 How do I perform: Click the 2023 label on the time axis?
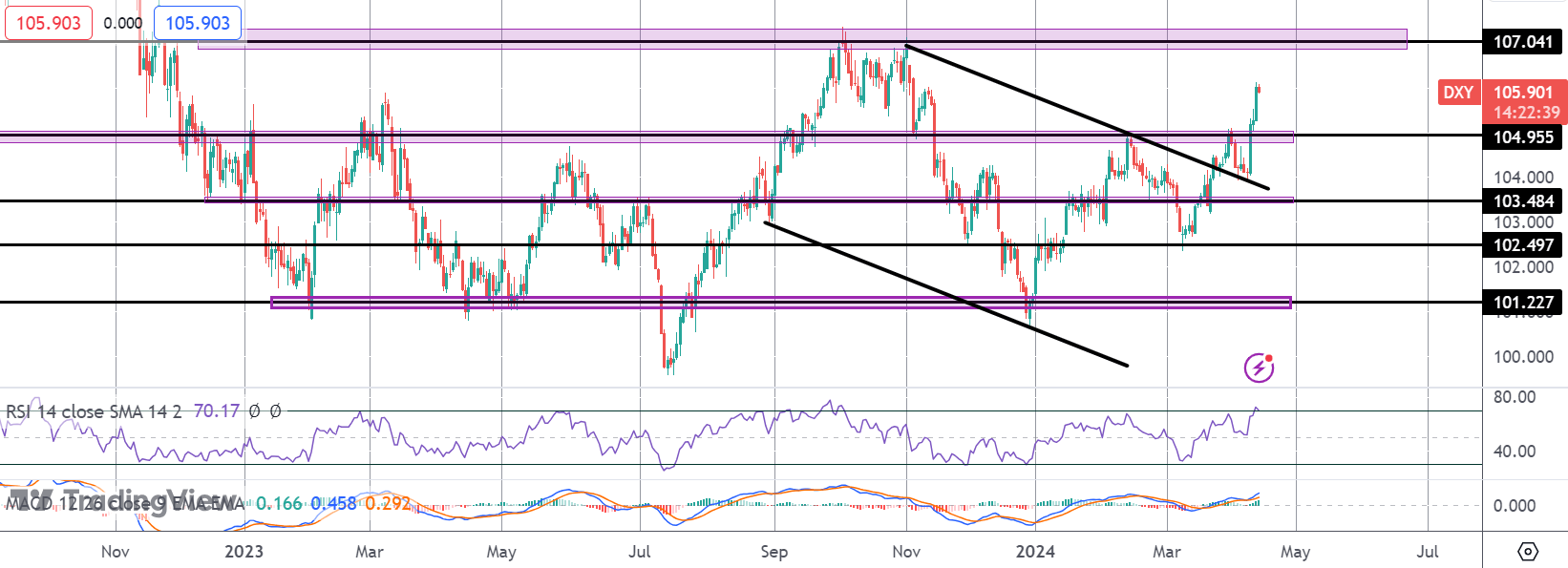pos(244,552)
